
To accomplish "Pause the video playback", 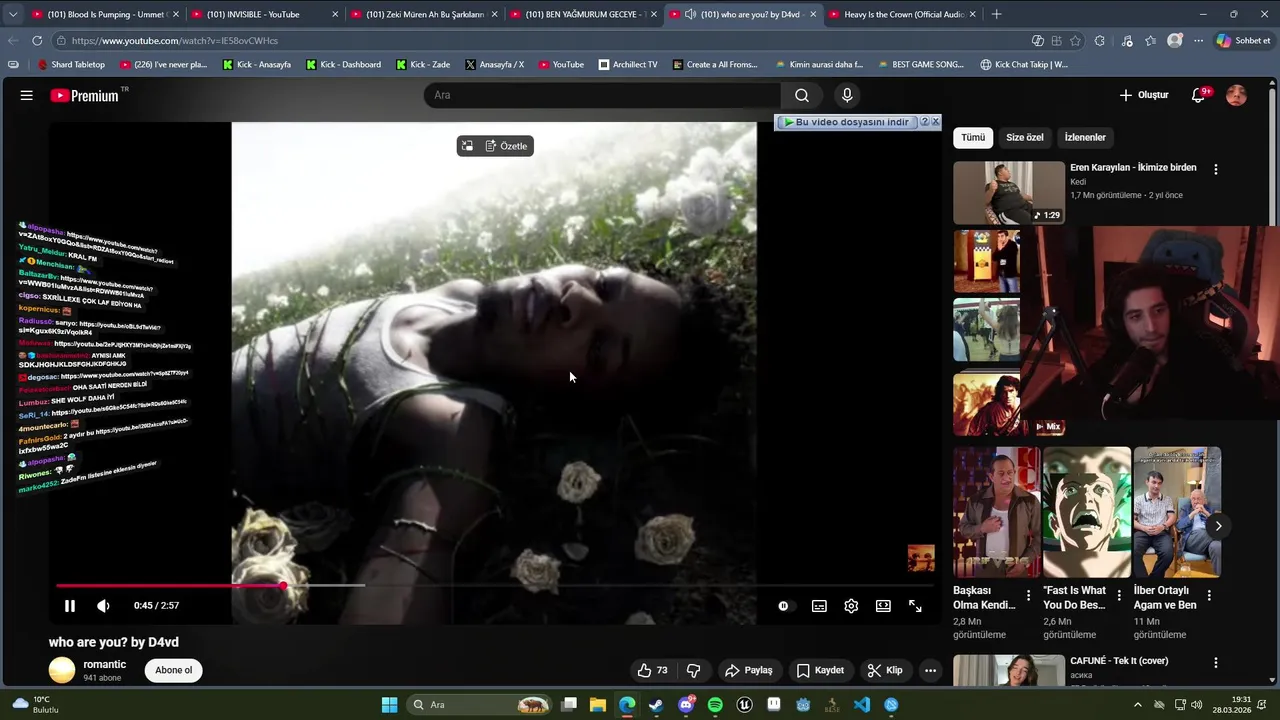I will [x=70, y=606].
